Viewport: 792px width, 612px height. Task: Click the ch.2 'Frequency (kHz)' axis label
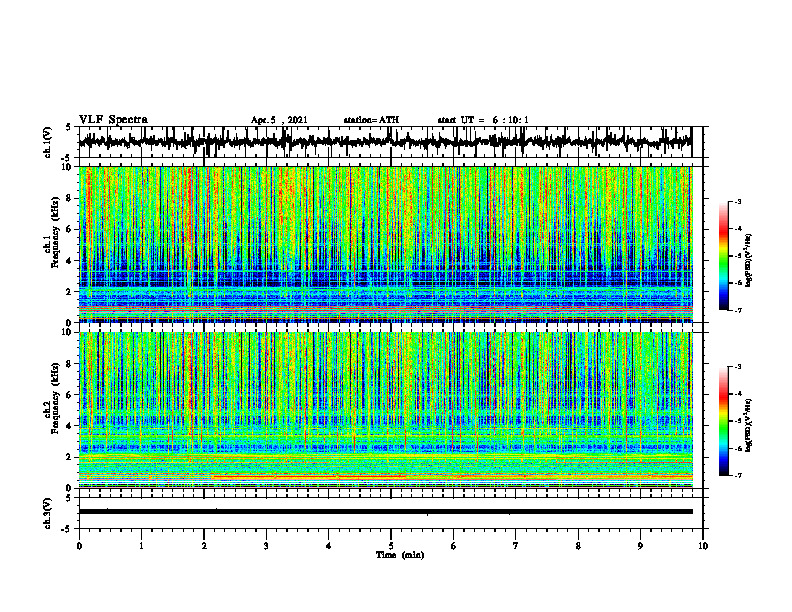[x=56, y=398]
